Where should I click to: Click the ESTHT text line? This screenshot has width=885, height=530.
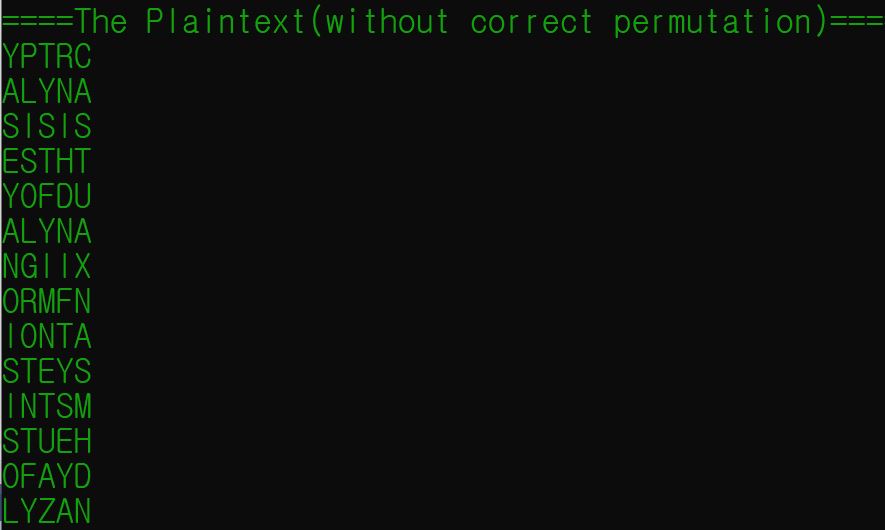47,161
